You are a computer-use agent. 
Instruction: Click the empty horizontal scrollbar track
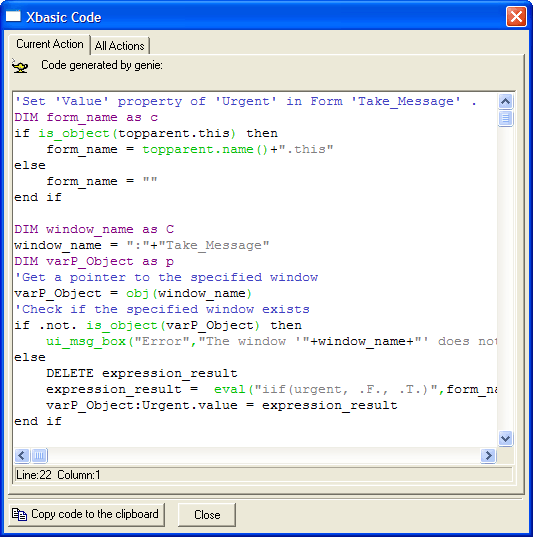[x=264, y=456]
